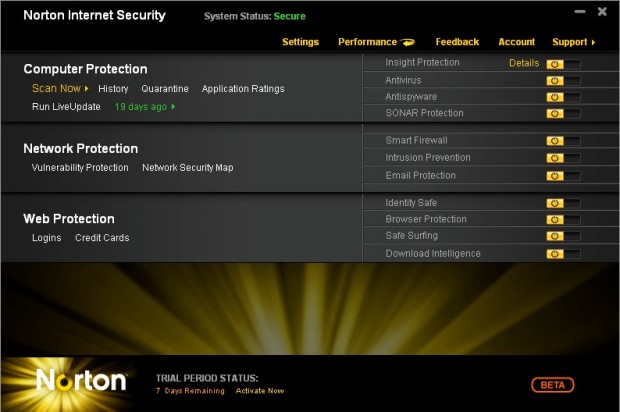Image resolution: width=620 pixels, height=412 pixels.
Task: Turn off the Antivirus switch
Action: (x=563, y=81)
